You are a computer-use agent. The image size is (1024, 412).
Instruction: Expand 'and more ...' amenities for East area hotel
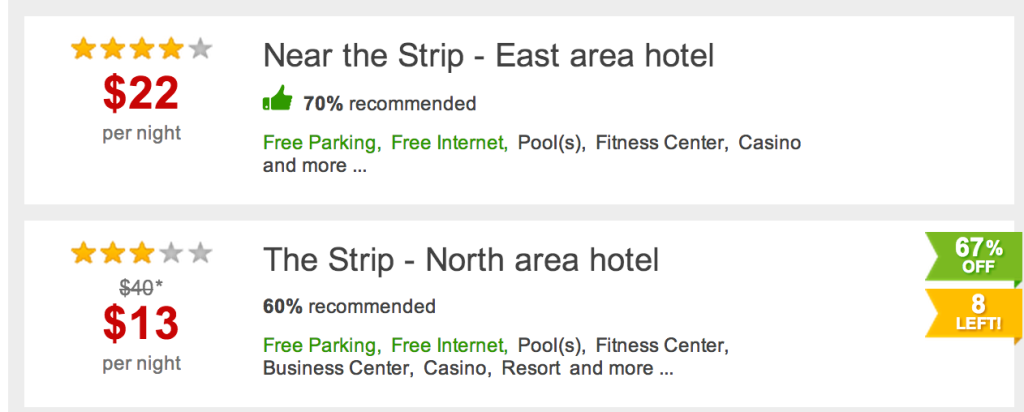[314, 166]
